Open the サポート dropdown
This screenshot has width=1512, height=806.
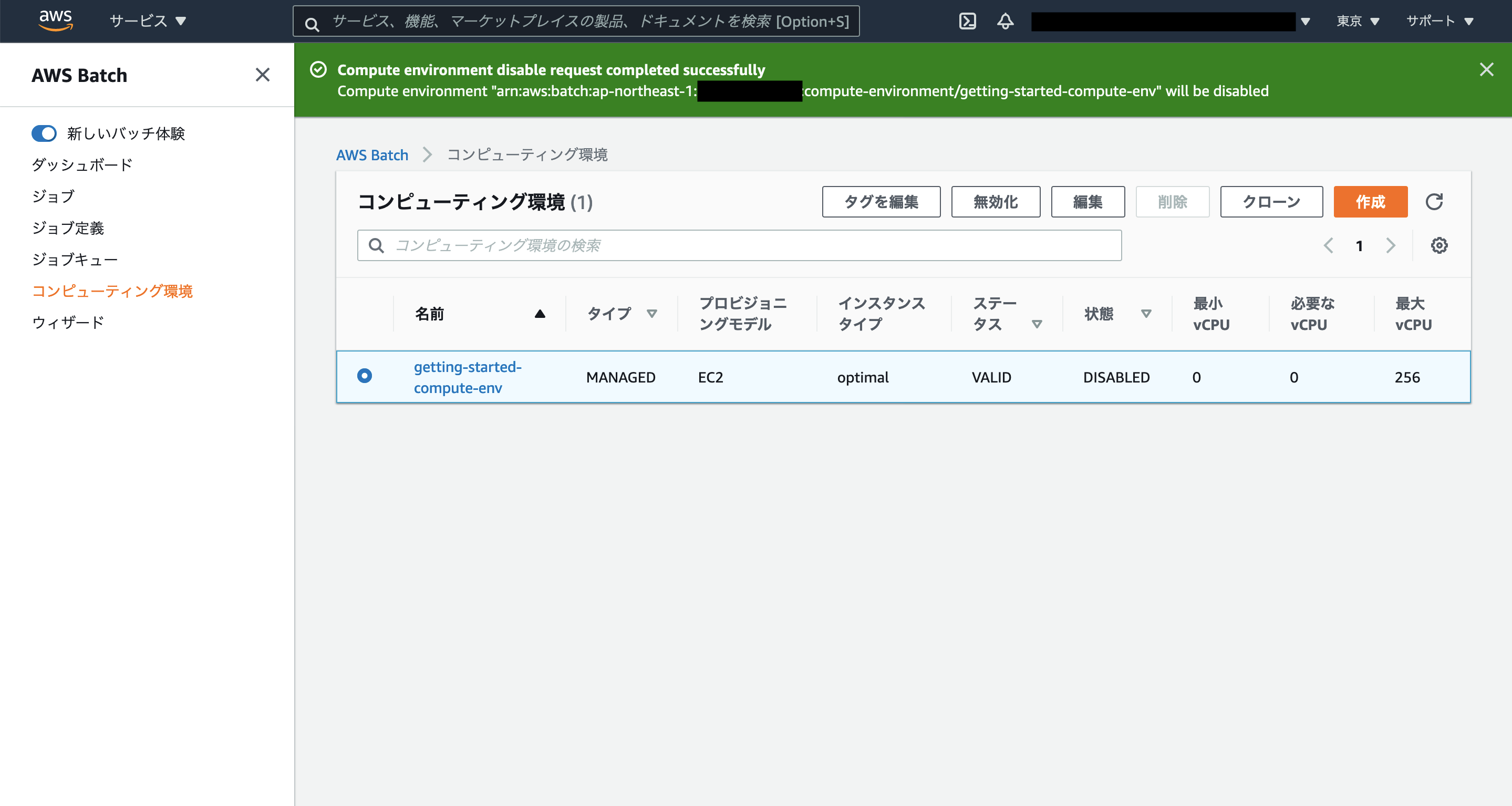pyautogui.click(x=1439, y=21)
